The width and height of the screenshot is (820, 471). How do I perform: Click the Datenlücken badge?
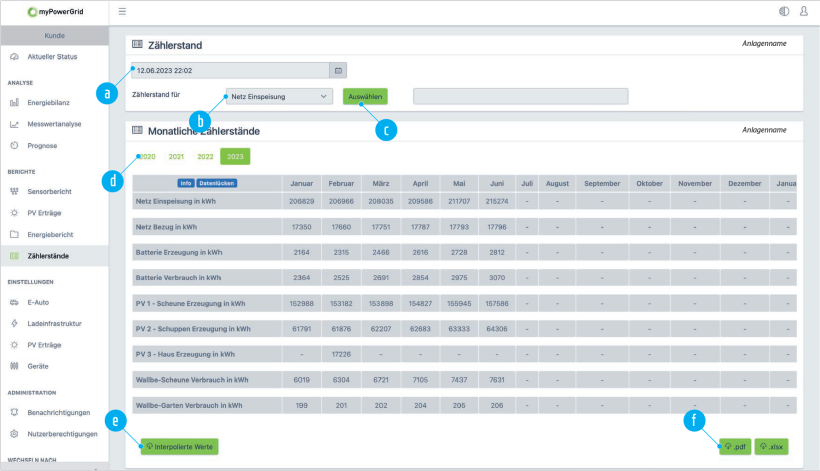click(x=217, y=183)
